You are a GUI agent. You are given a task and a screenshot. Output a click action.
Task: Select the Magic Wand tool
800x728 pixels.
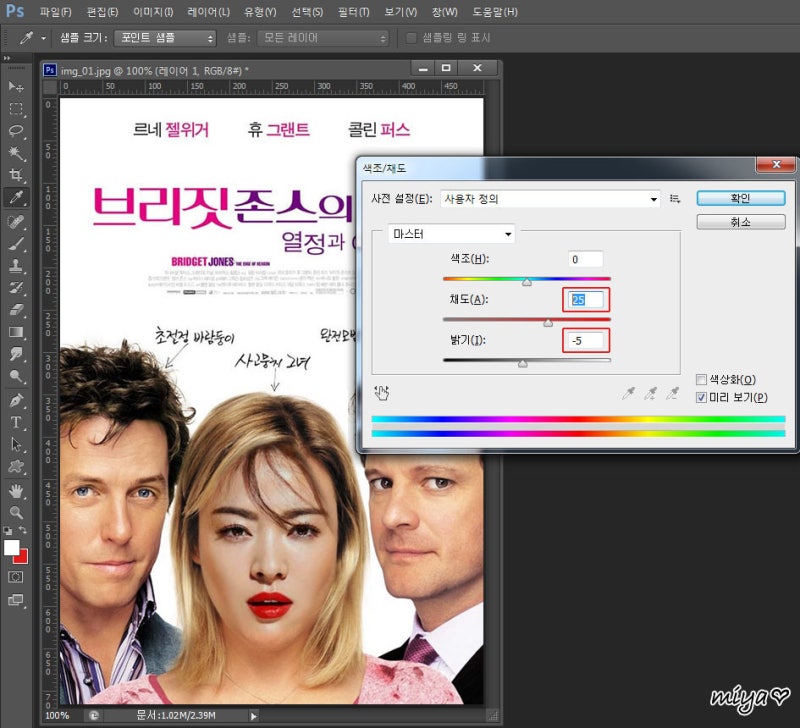click(x=16, y=153)
